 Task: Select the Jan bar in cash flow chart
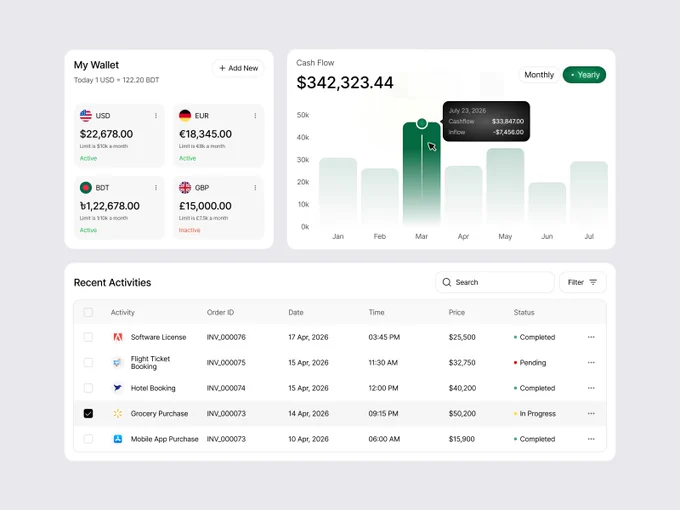[338, 191]
